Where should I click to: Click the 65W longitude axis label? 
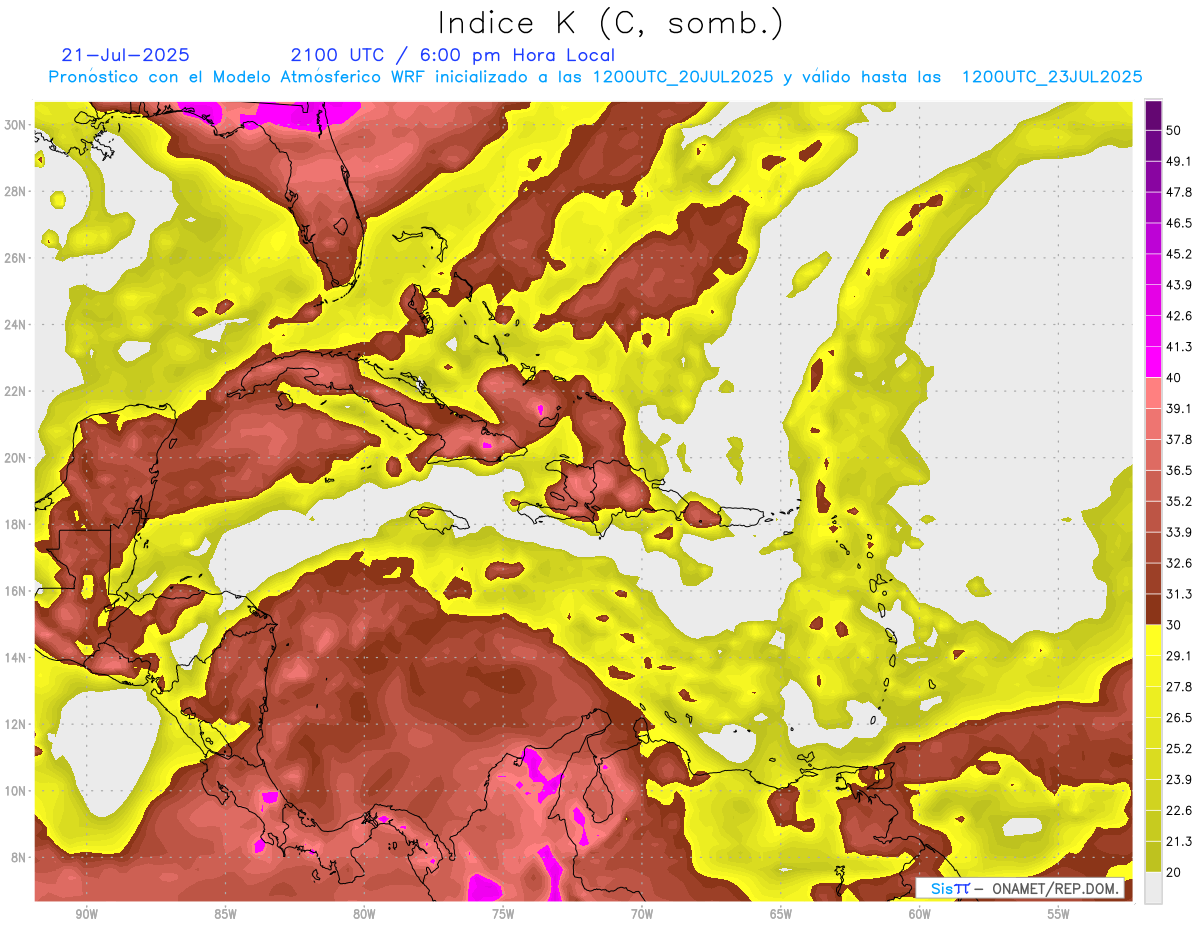pyautogui.click(x=781, y=914)
